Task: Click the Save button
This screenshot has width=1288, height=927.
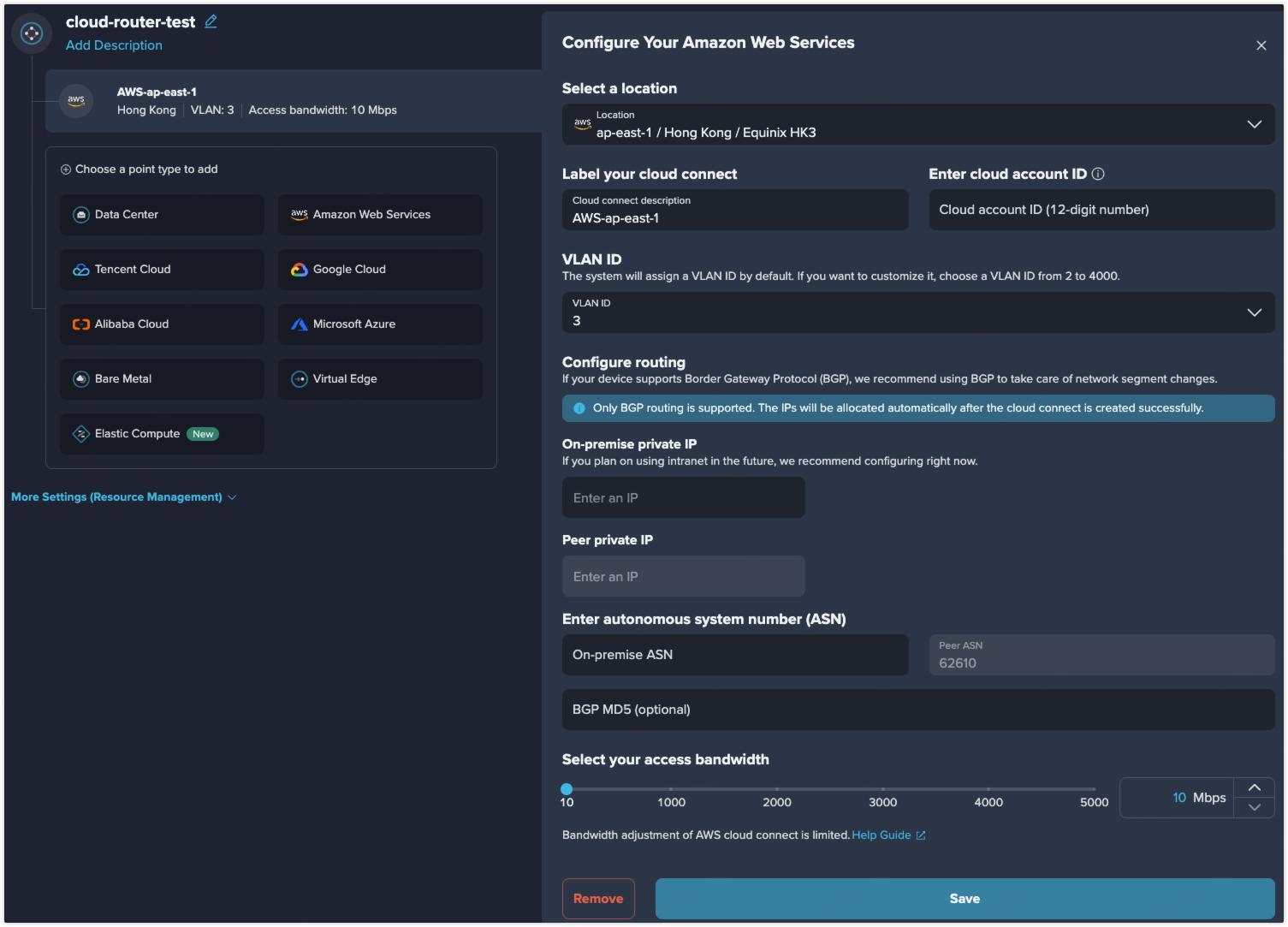Action: [965, 899]
